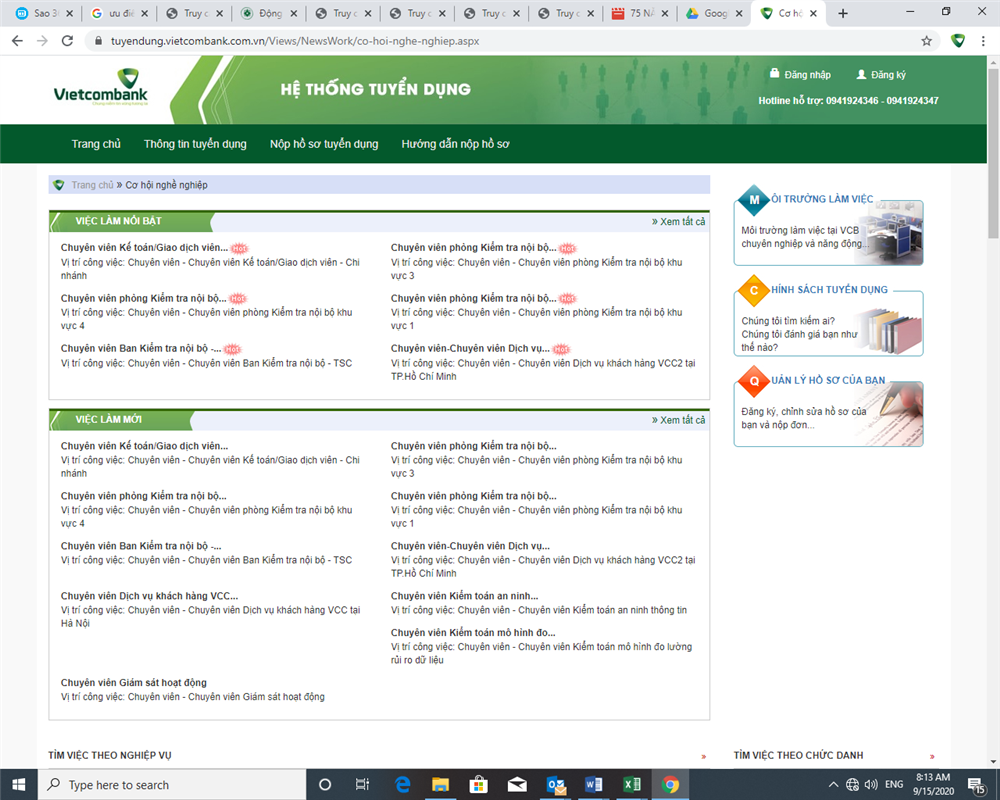
Task: Click the orange C diamond icon
Action: tap(754, 290)
